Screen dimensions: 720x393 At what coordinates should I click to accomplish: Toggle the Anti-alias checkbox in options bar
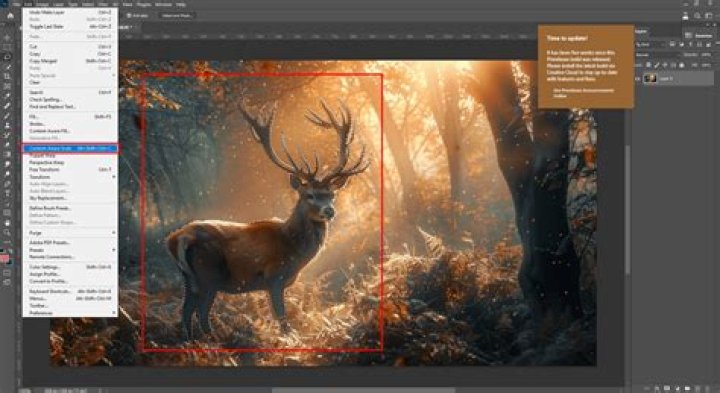[x=129, y=15]
